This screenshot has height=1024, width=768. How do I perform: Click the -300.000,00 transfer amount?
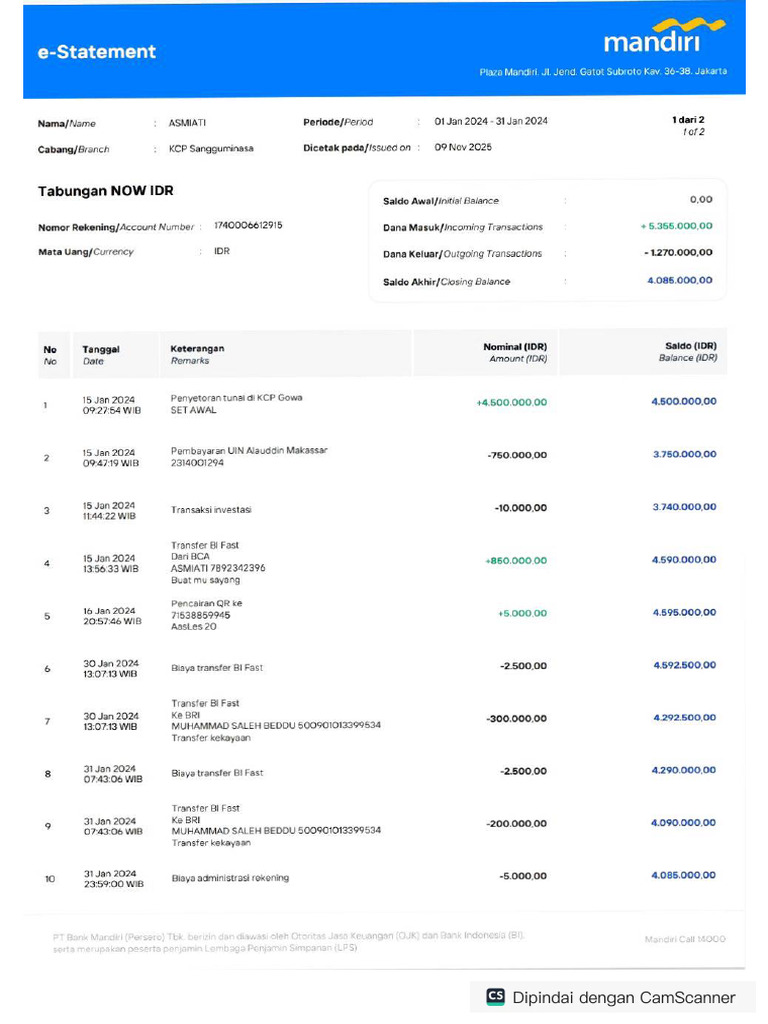pyautogui.click(x=517, y=718)
